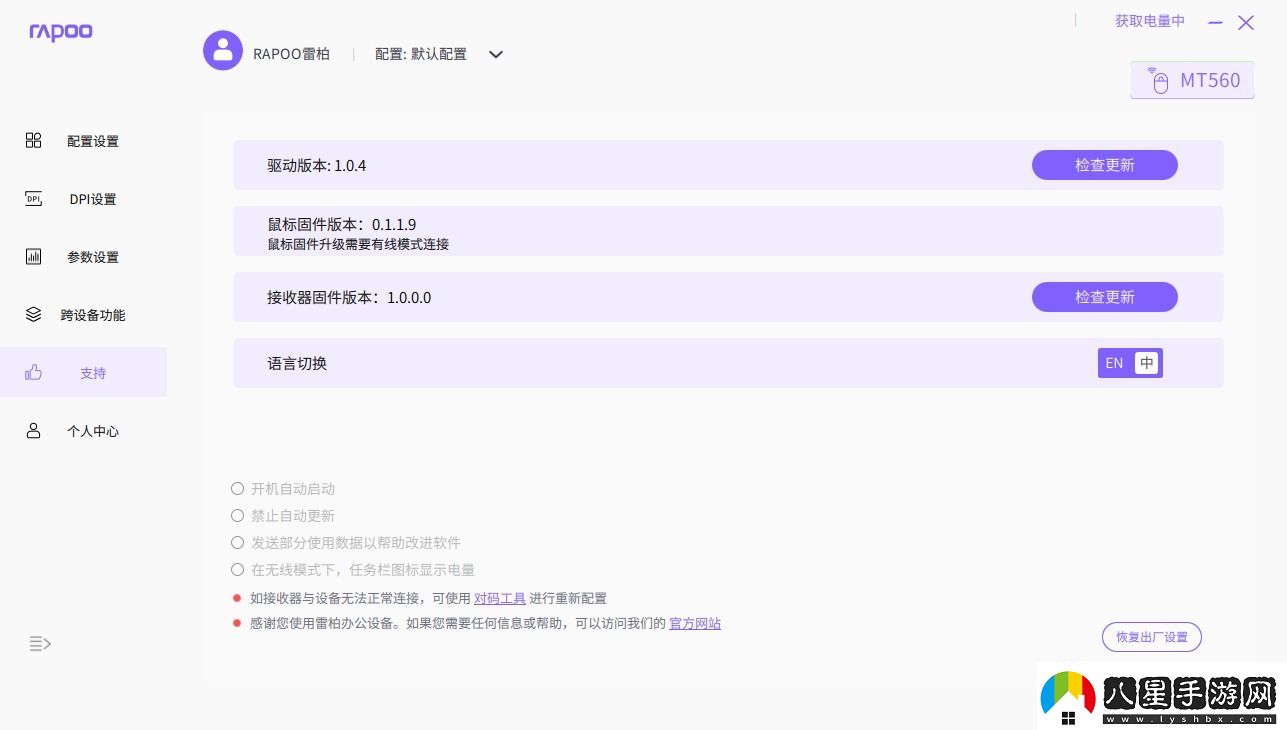
Task: Check updates for 驱动版本 1.0.4
Action: click(1104, 164)
